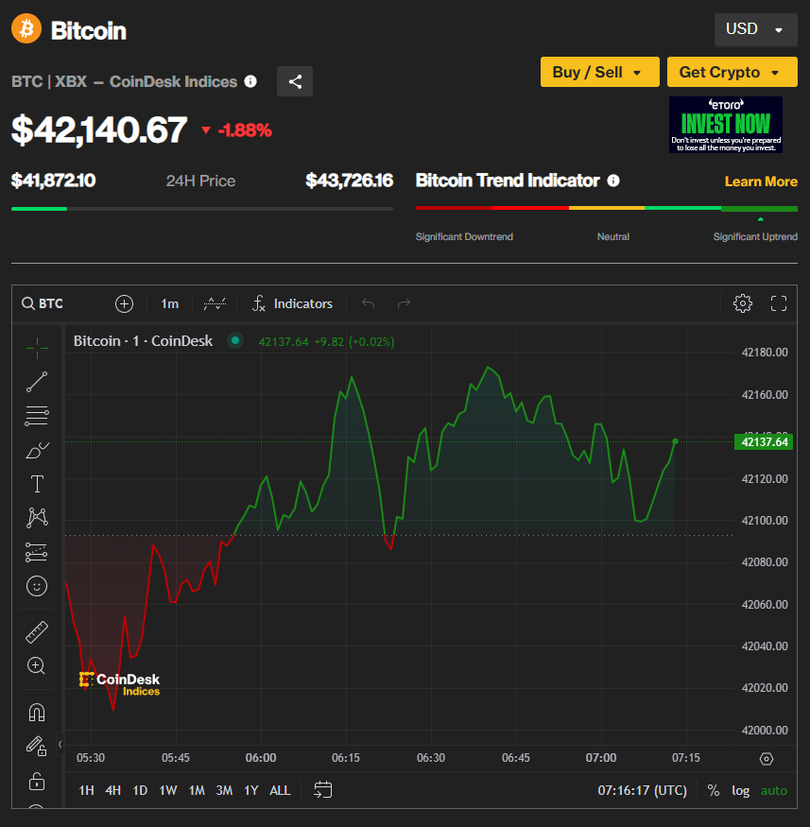The image size is (810, 827).
Task: Share Bitcoin price page
Action: tap(295, 82)
